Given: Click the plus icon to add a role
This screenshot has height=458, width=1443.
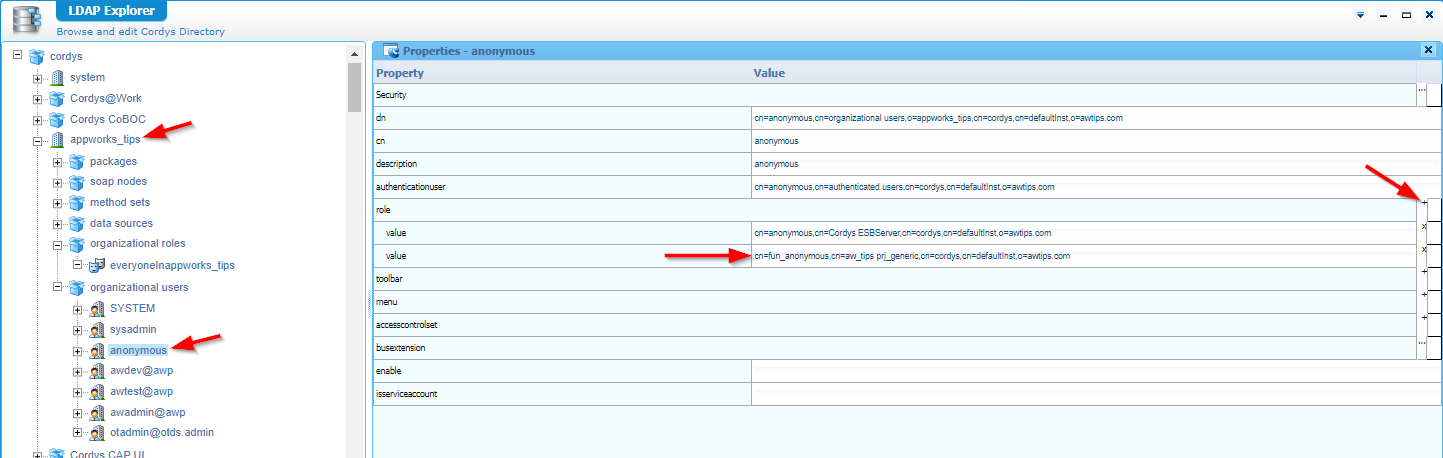Looking at the screenshot, I should [1424, 203].
